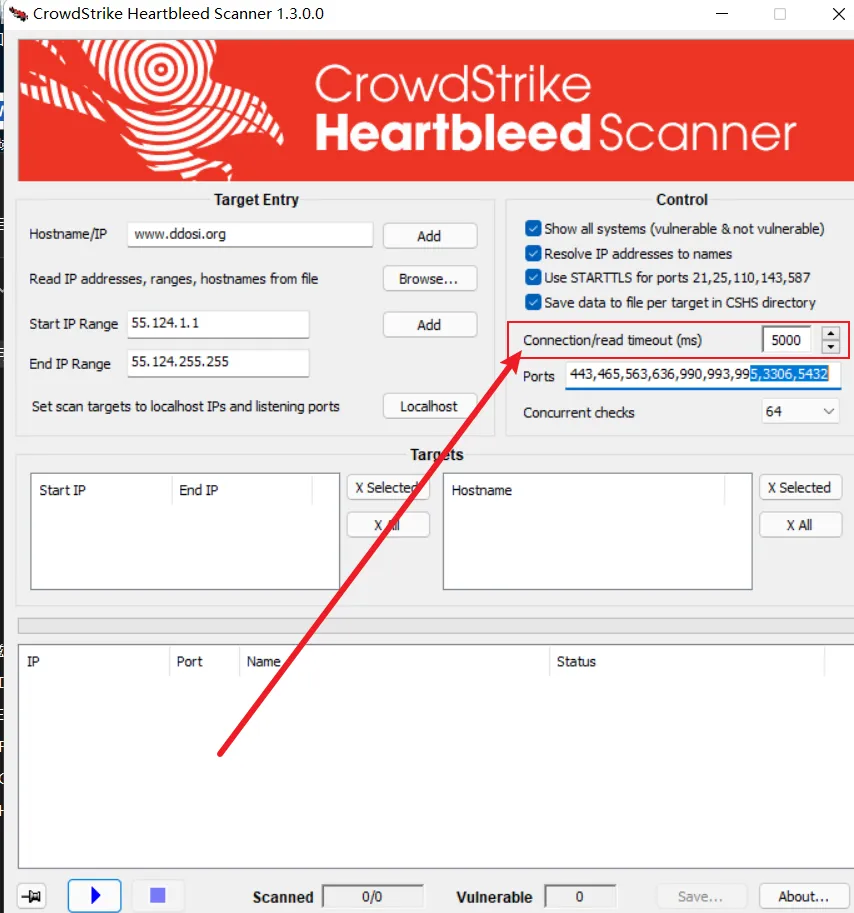Click the End IP Range field
854x913 pixels.
[218, 363]
